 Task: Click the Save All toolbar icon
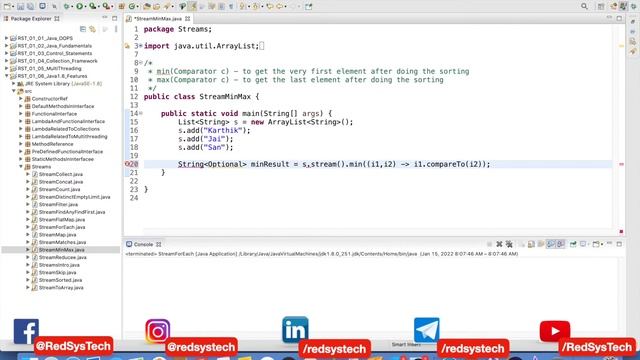(30, 6)
